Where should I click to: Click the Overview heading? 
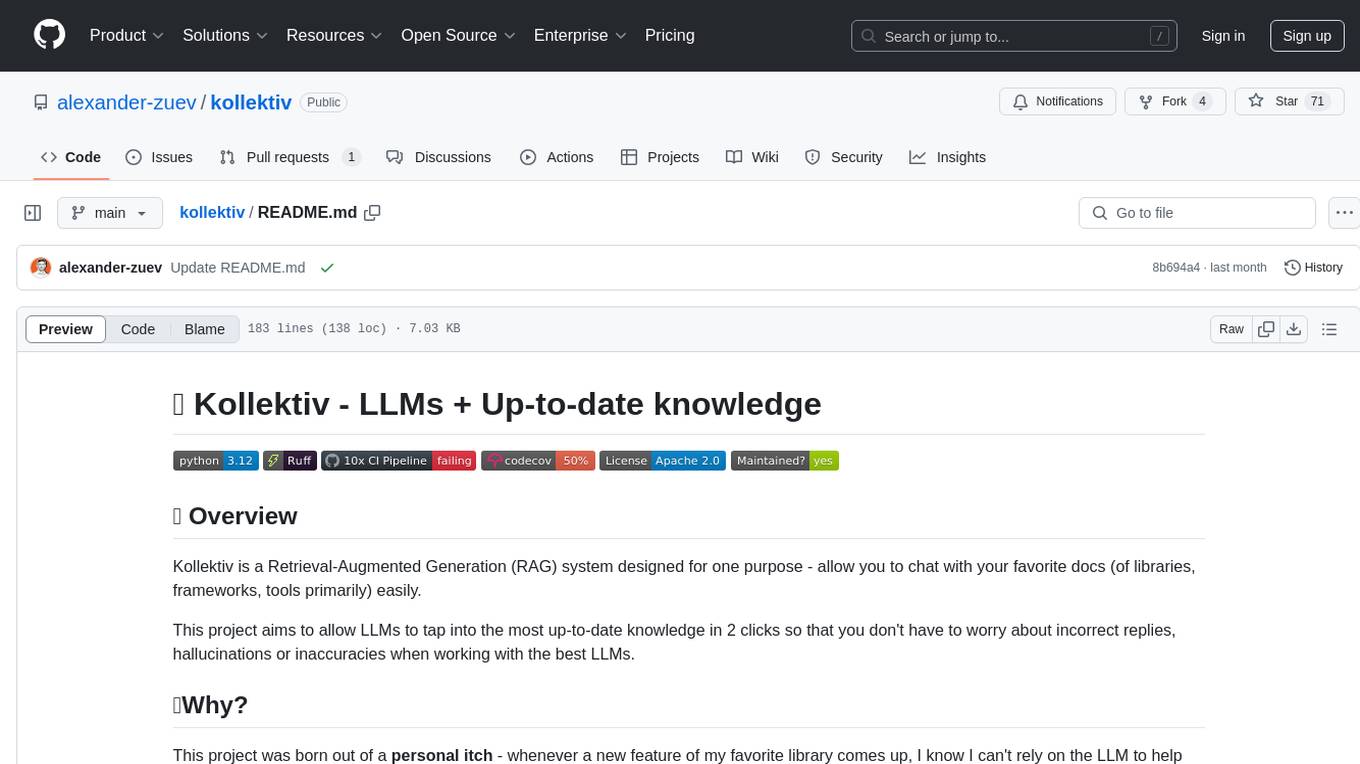coord(235,516)
